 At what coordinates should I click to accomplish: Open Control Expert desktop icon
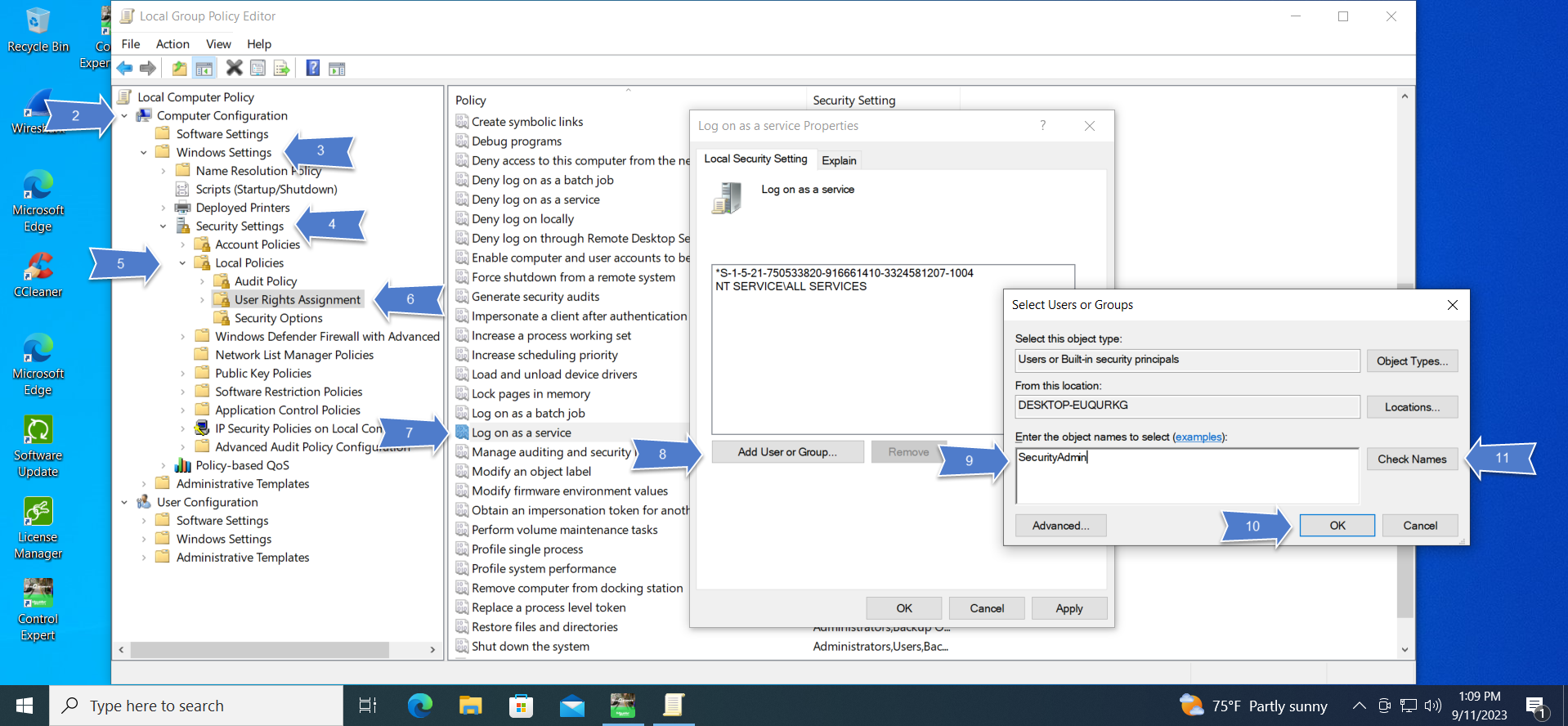pyautogui.click(x=38, y=610)
